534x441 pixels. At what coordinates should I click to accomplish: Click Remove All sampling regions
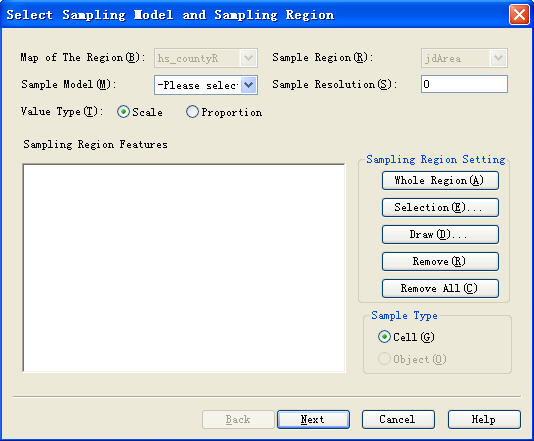coord(440,288)
